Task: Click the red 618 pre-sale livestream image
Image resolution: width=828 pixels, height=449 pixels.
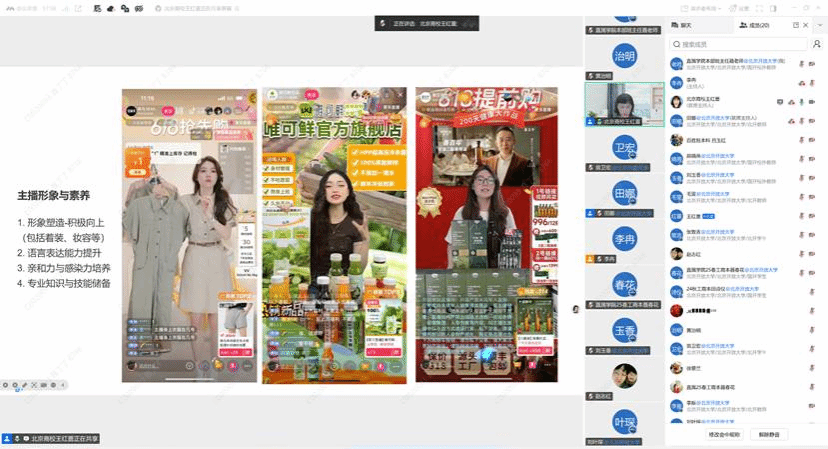Action: point(486,235)
